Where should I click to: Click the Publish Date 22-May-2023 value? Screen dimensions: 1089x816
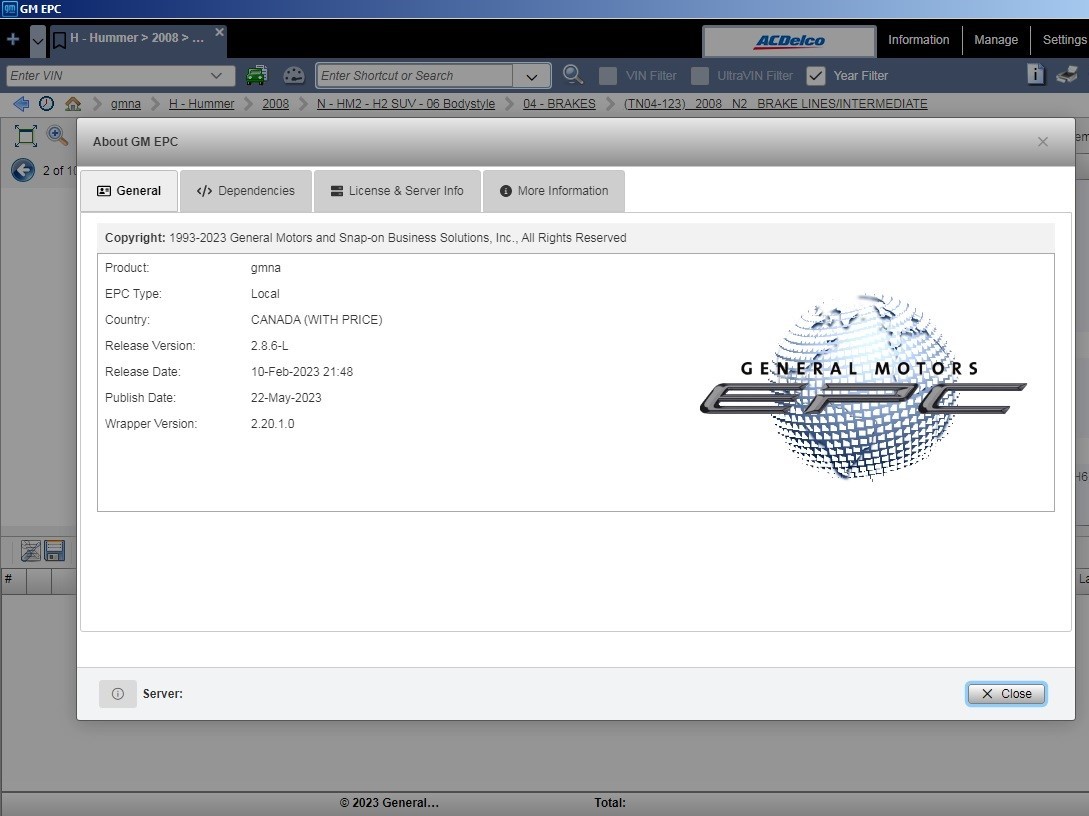click(x=286, y=398)
